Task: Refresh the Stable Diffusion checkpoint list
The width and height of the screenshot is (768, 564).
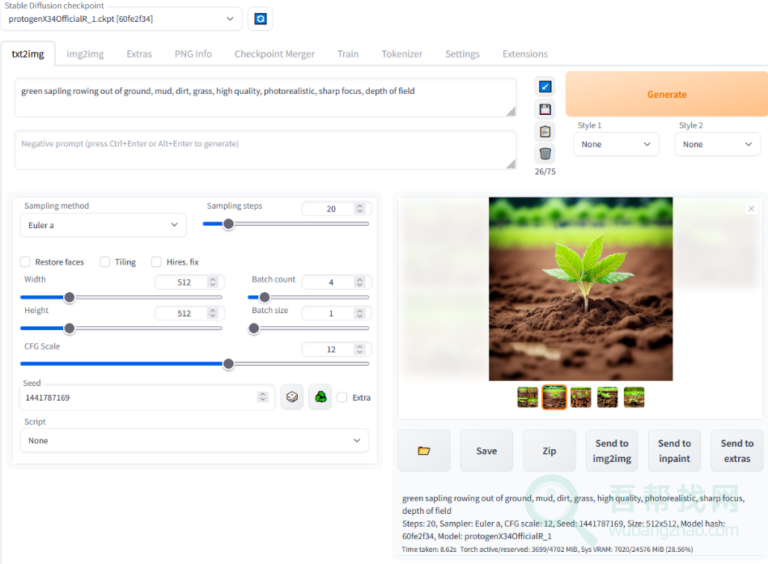Action: tap(260, 19)
